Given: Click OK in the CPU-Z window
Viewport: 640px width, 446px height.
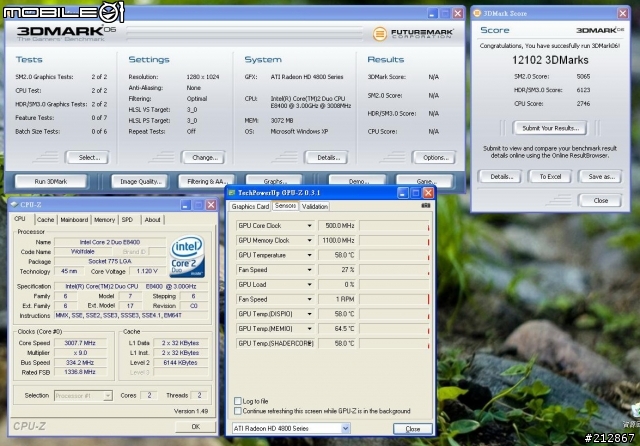Looking at the screenshot, I should pyautogui.click(x=196, y=427).
